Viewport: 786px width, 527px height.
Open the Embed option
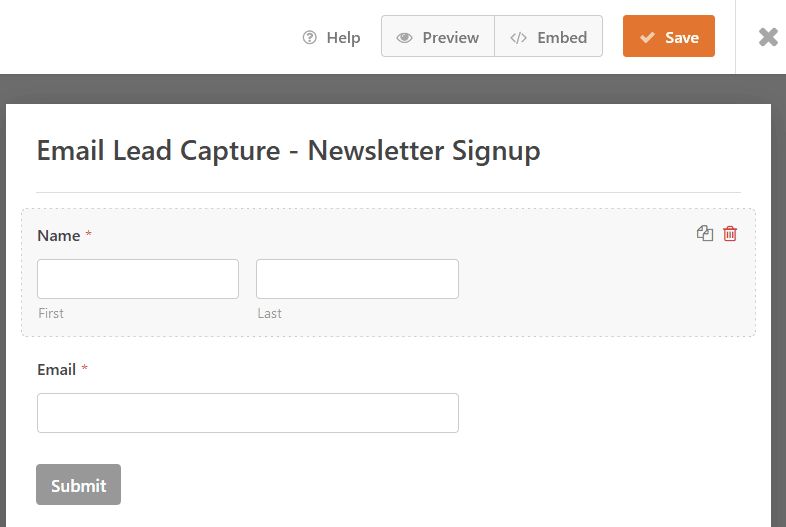[561, 38]
